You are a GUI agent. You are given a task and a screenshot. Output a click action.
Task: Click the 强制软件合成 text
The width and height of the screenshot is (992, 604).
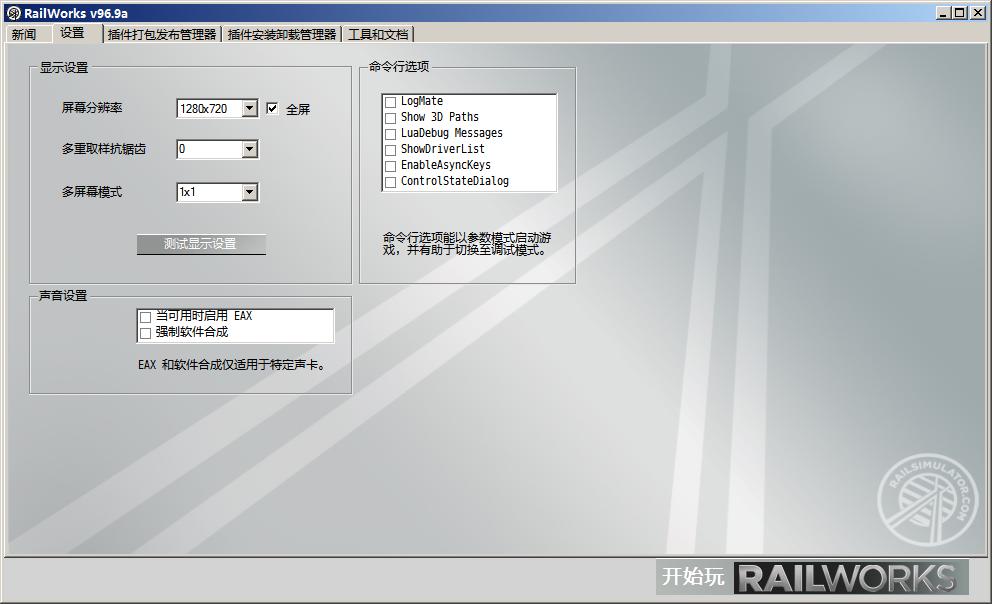click(192, 332)
